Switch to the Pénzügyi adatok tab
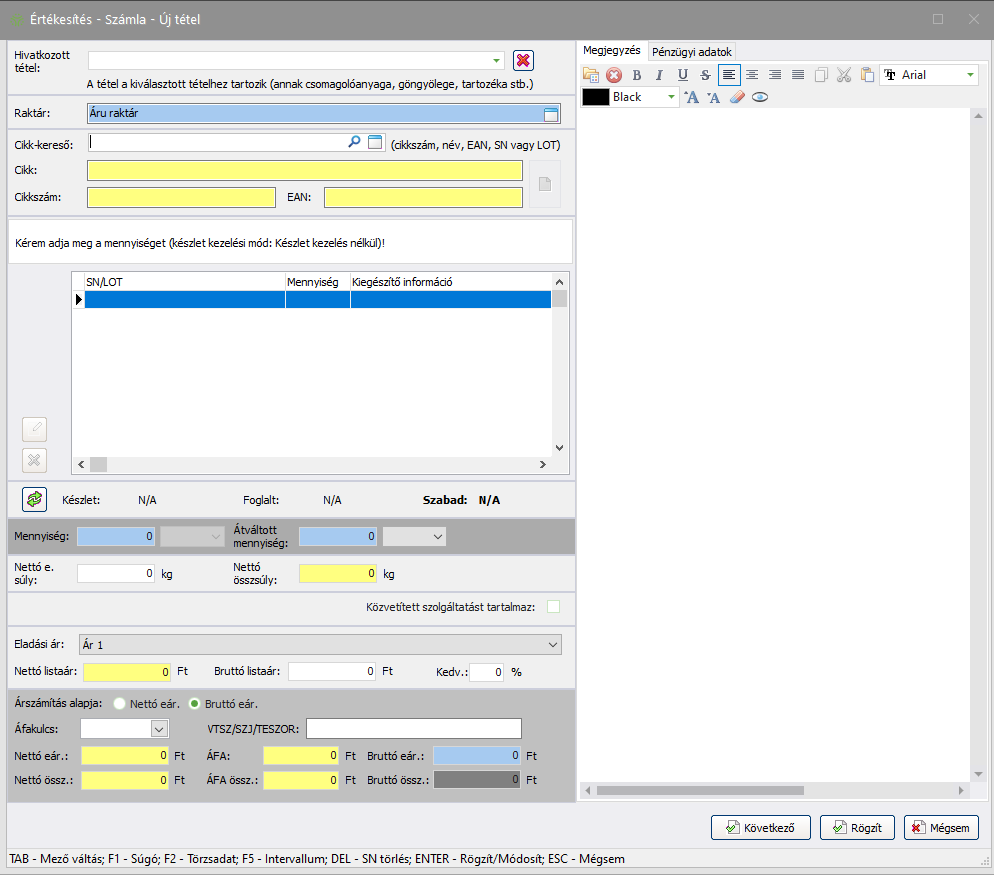The height and width of the screenshot is (875, 994). point(693,52)
